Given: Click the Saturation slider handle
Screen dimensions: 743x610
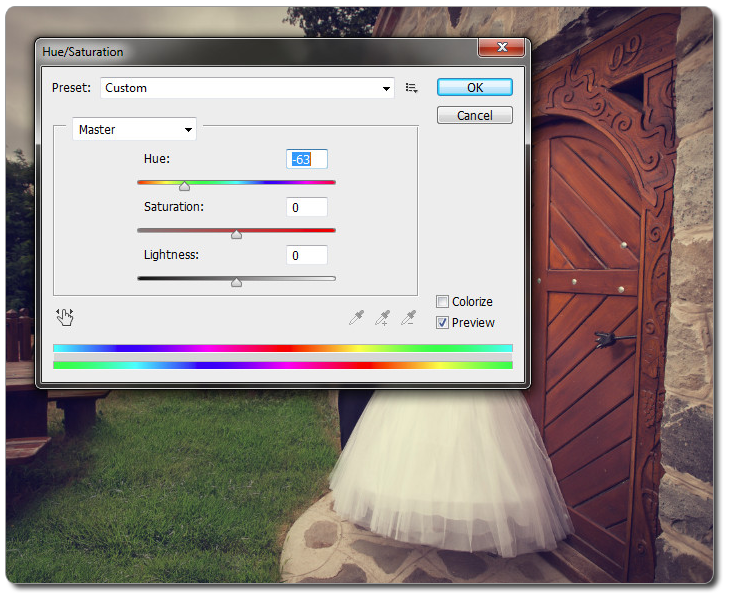Looking at the screenshot, I should pos(236,234).
